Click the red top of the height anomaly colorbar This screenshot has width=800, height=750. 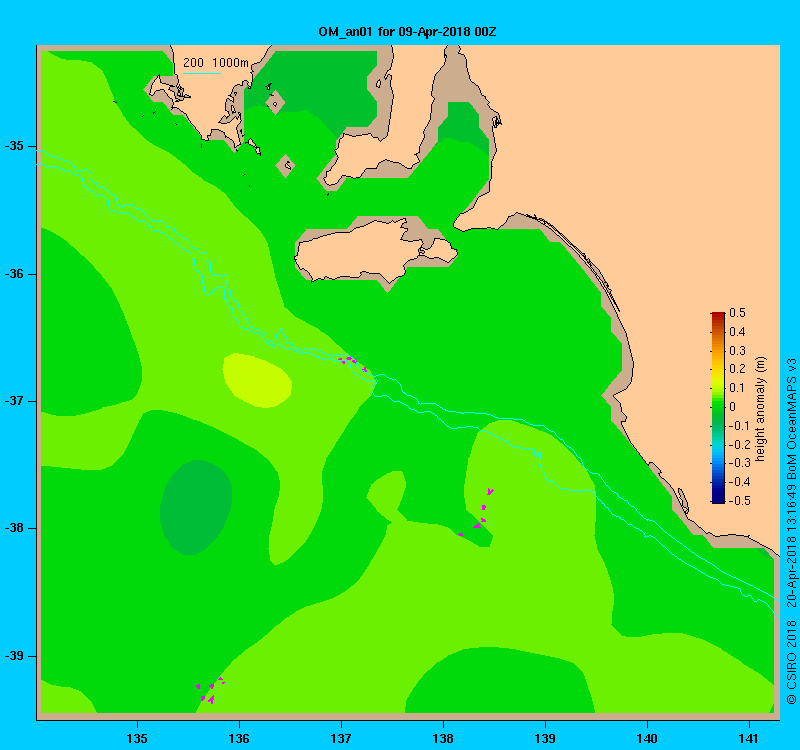pyautogui.click(x=718, y=315)
